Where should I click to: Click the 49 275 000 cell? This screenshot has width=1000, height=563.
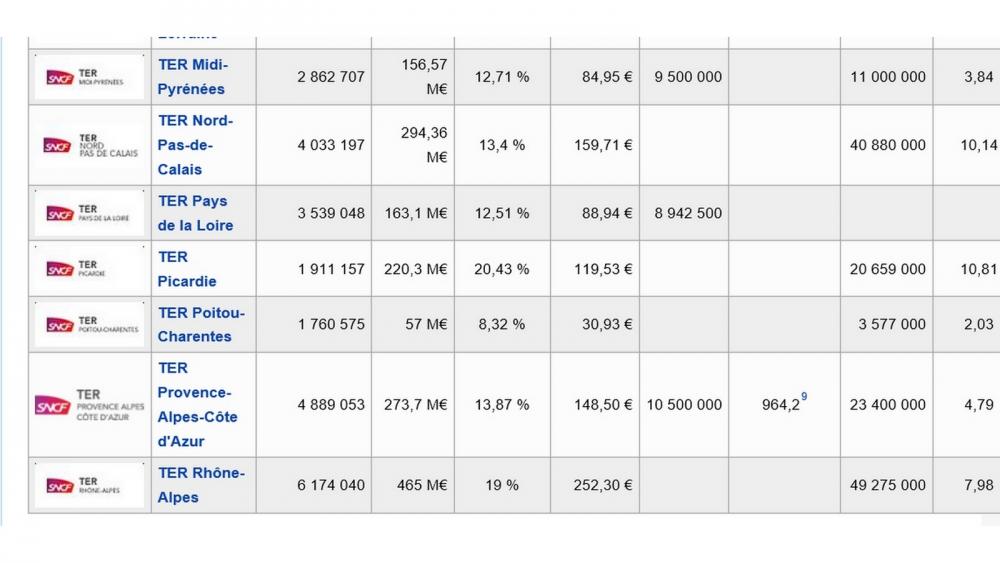pos(888,485)
